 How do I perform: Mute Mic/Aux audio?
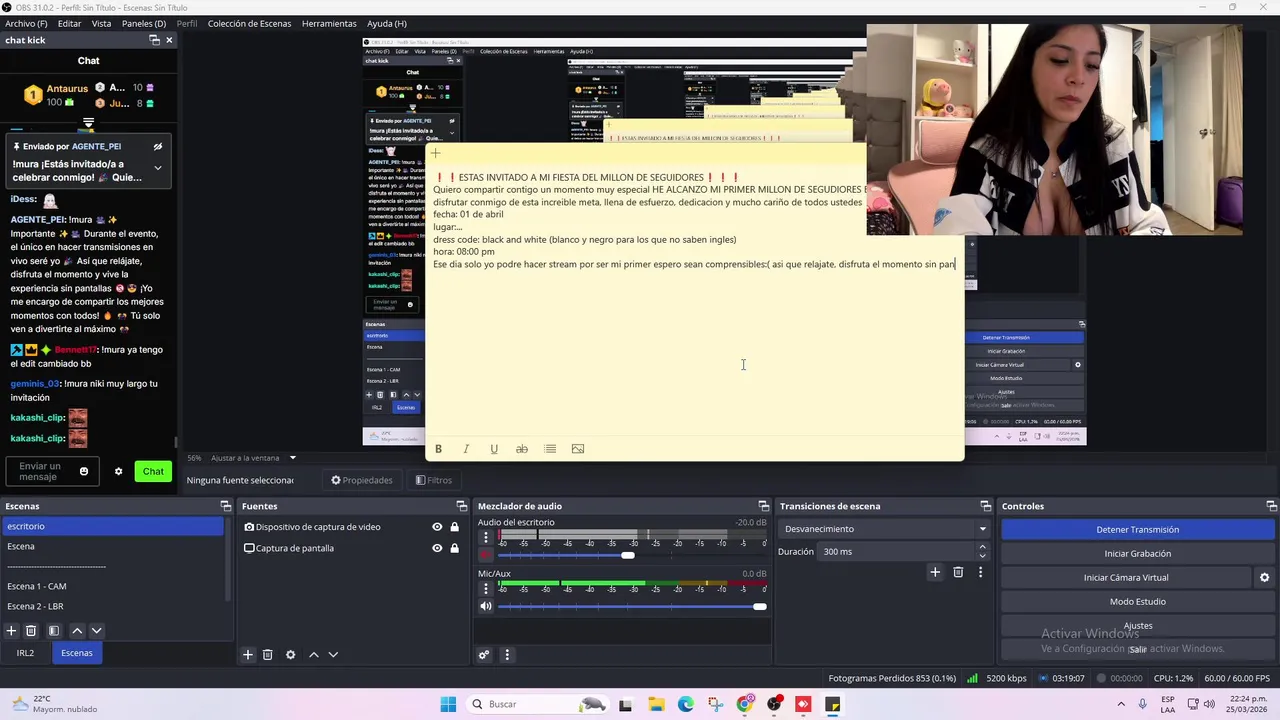tap(486, 606)
